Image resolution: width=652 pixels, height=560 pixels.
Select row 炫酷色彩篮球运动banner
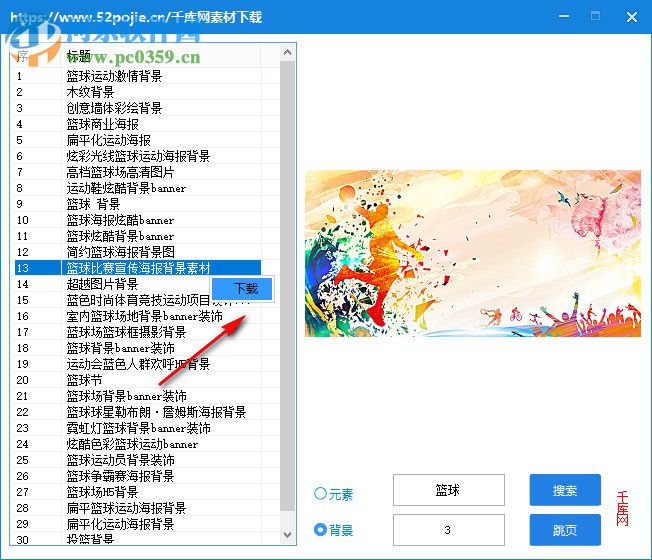pos(138,444)
